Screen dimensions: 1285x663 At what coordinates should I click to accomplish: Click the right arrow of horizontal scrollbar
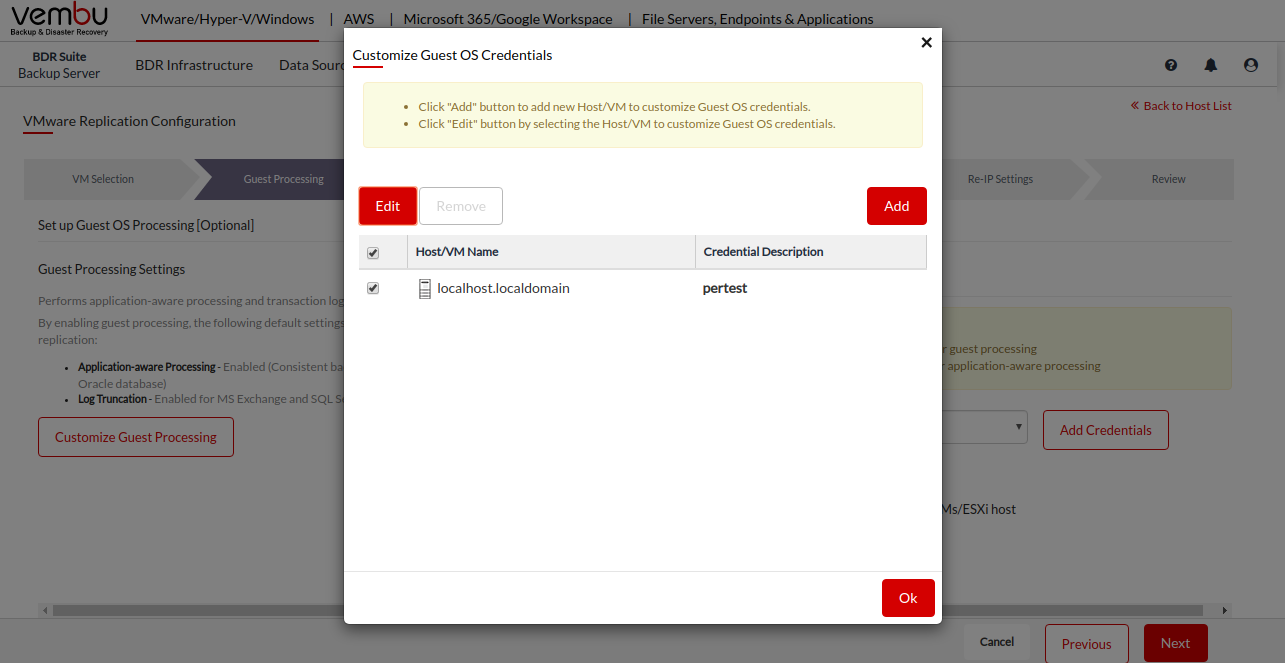1225,610
